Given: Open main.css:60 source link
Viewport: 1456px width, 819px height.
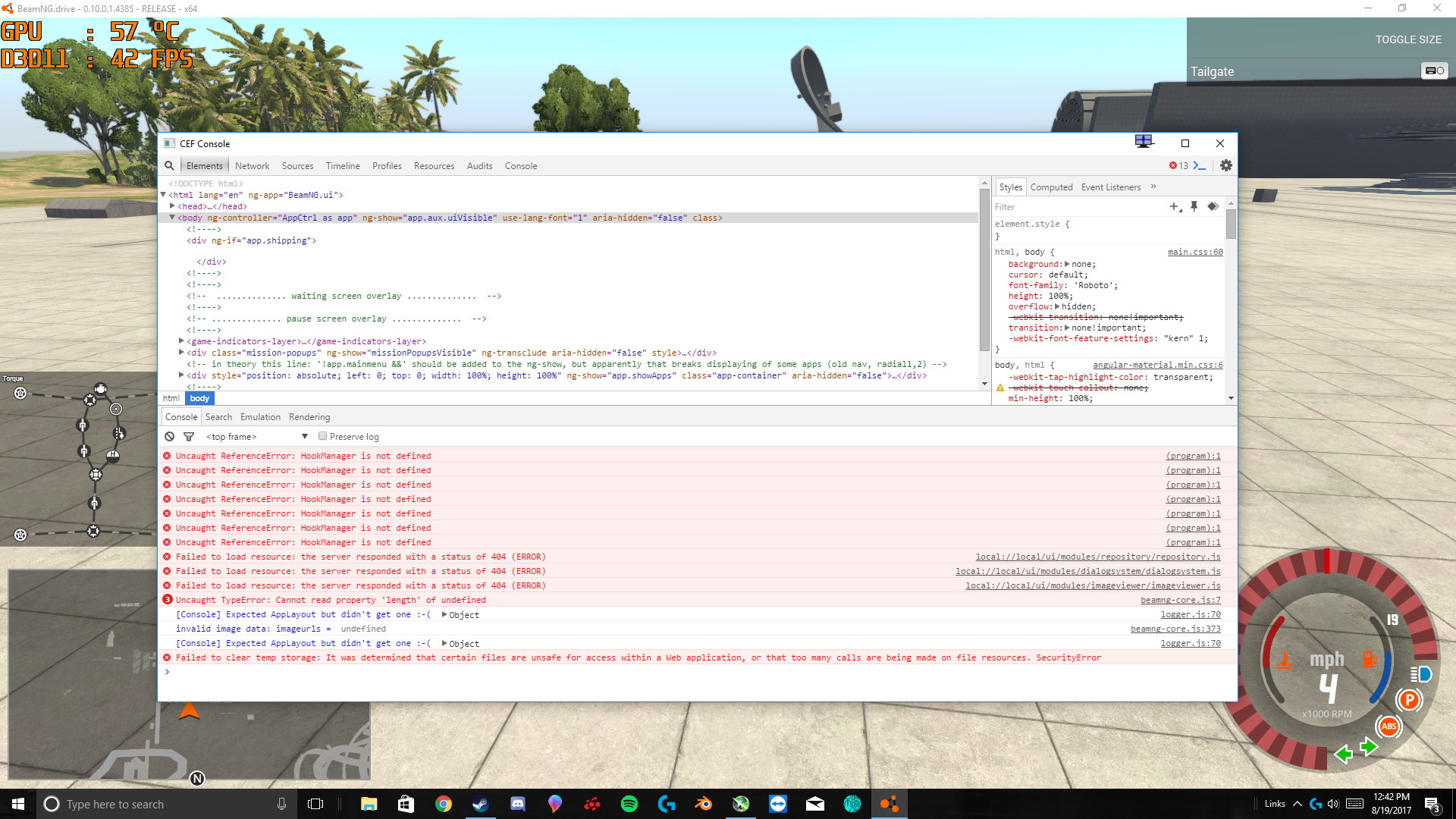Looking at the screenshot, I should [x=1195, y=252].
